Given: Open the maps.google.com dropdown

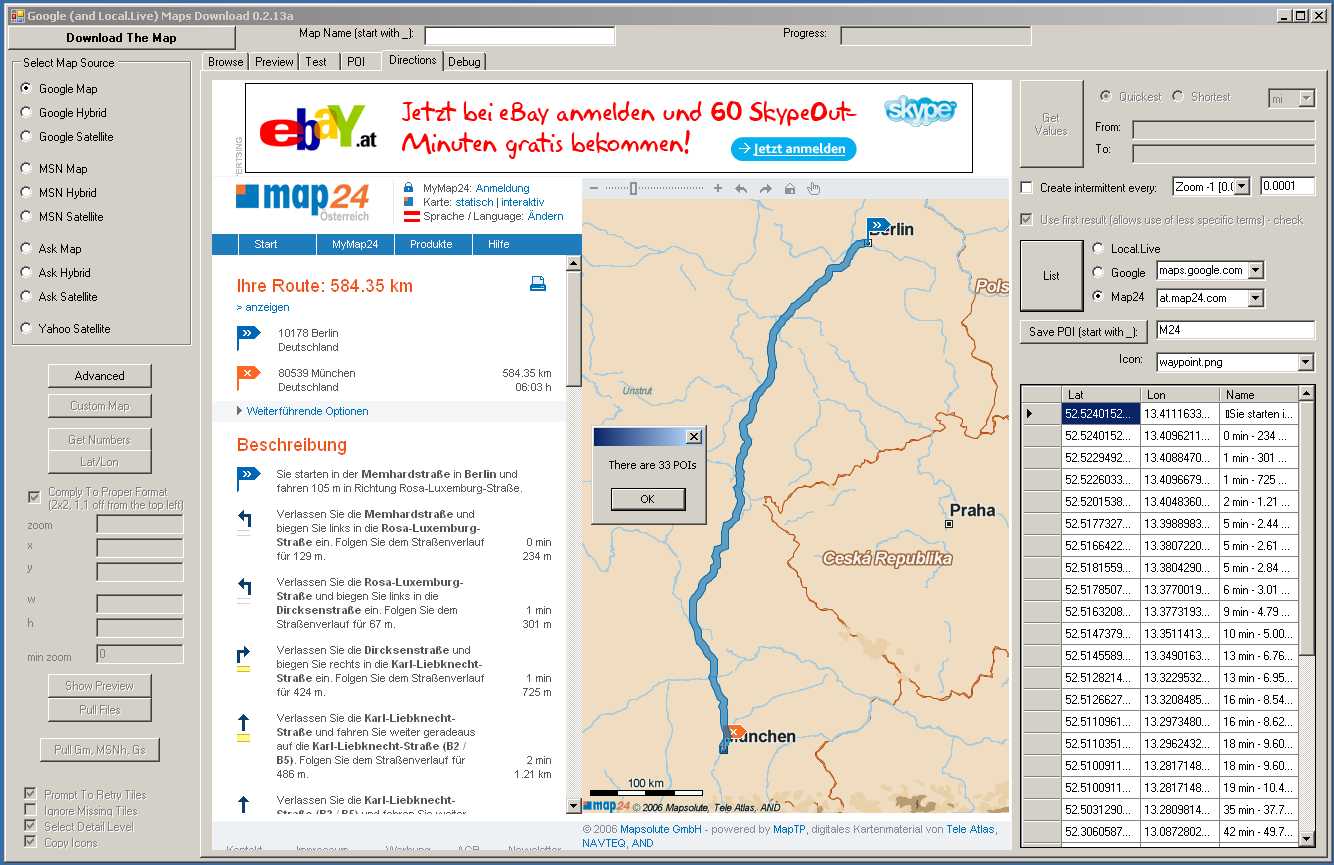Looking at the screenshot, I should [x=1256, y=270].
